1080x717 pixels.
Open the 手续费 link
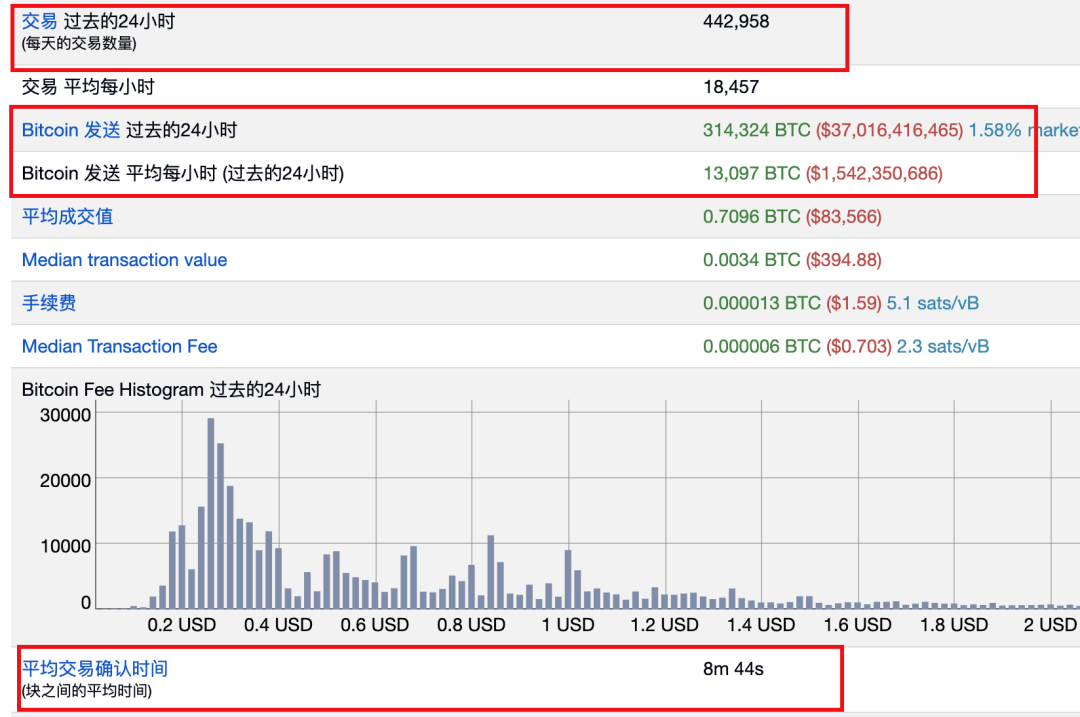49,303
